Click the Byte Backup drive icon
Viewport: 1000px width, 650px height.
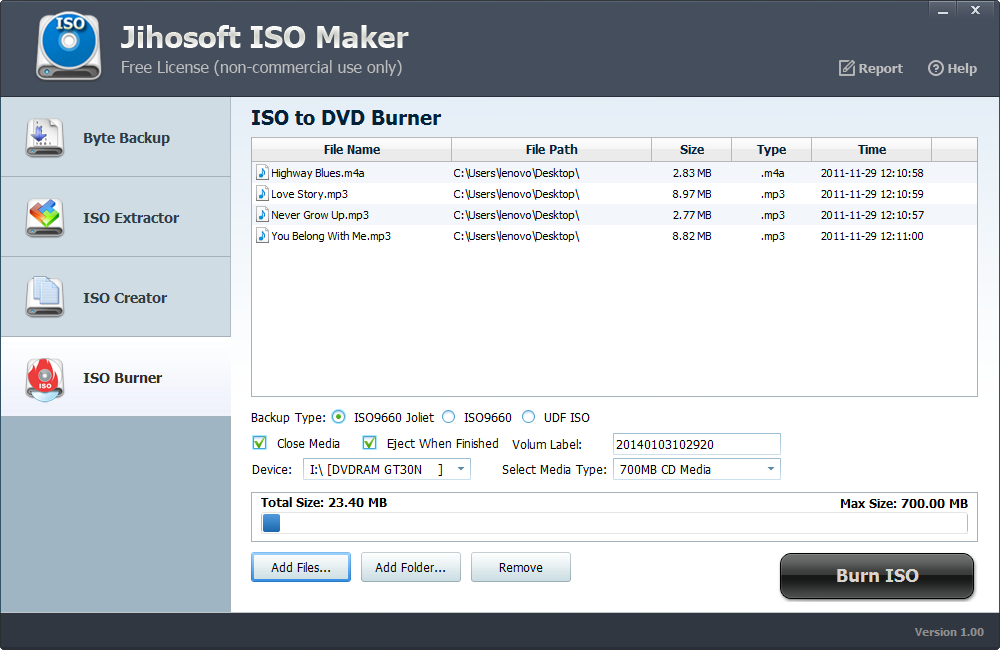[x=45, y=137]
